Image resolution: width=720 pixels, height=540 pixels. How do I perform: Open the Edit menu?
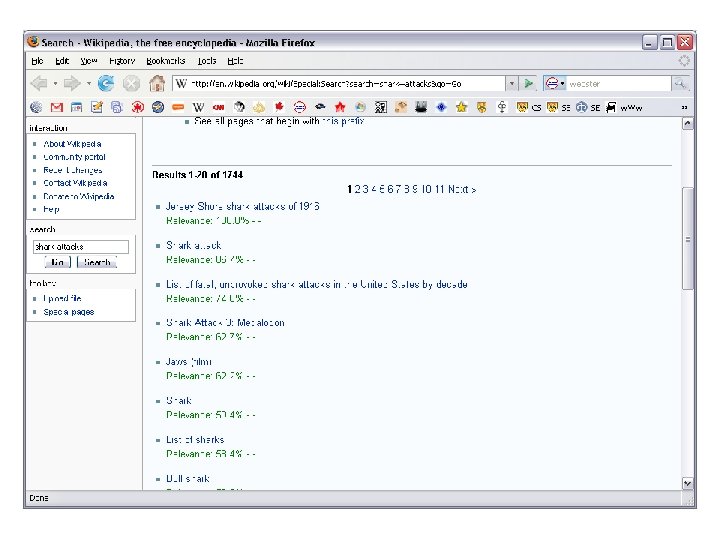[62, 61]
